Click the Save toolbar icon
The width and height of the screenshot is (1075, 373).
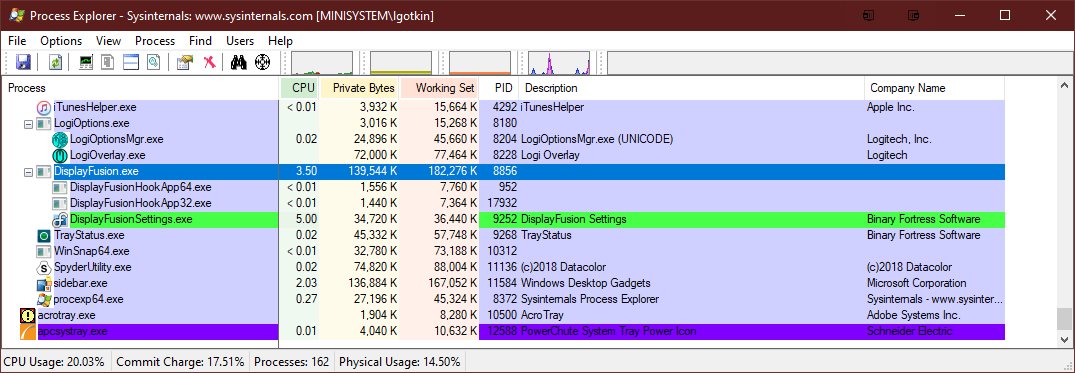(23, 62)
